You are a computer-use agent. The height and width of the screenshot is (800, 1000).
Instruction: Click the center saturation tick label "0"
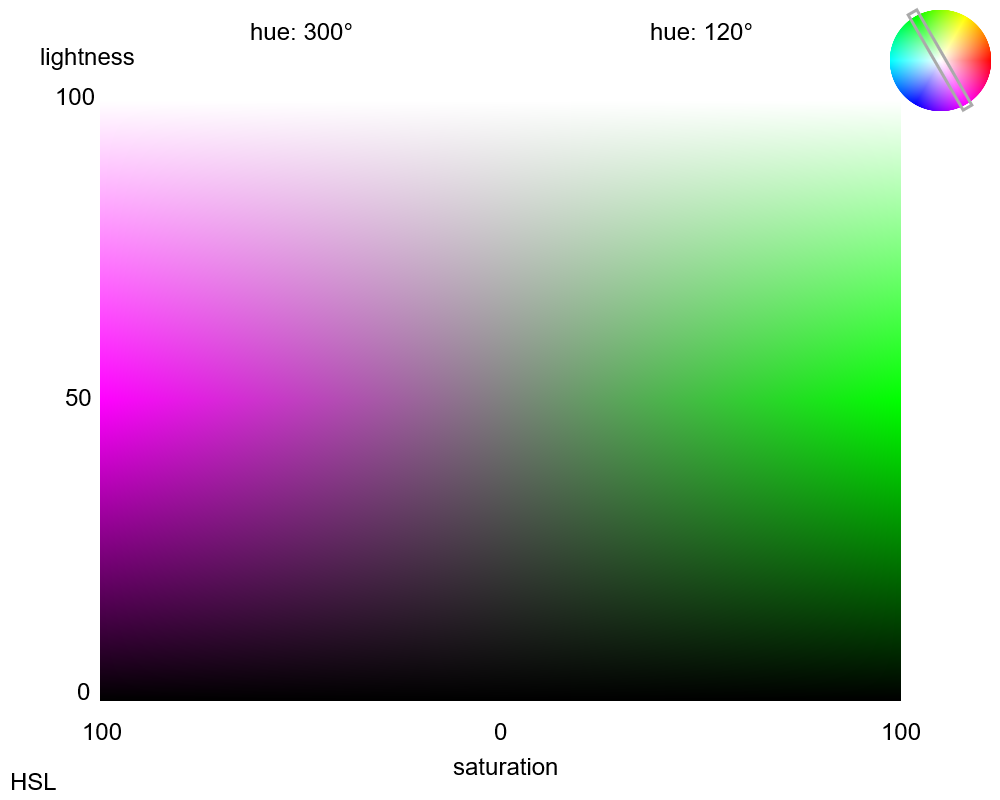pyautogui.click(x=500, y=732)
